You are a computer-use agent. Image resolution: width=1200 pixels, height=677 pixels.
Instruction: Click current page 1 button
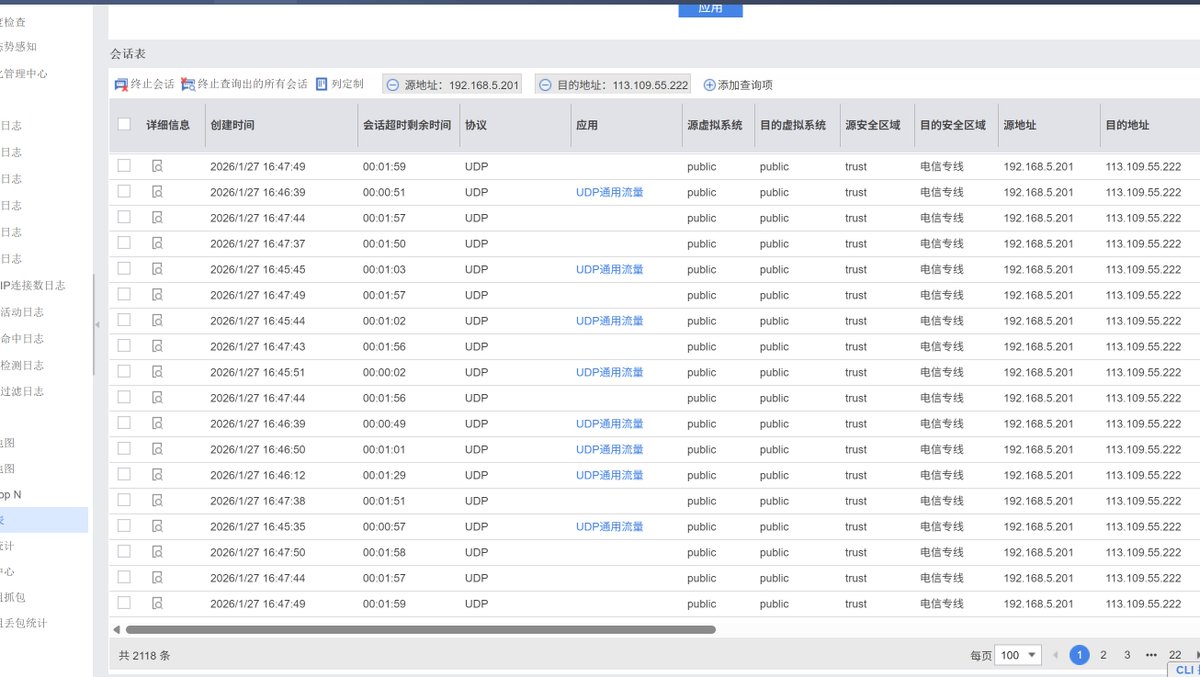1079,655
